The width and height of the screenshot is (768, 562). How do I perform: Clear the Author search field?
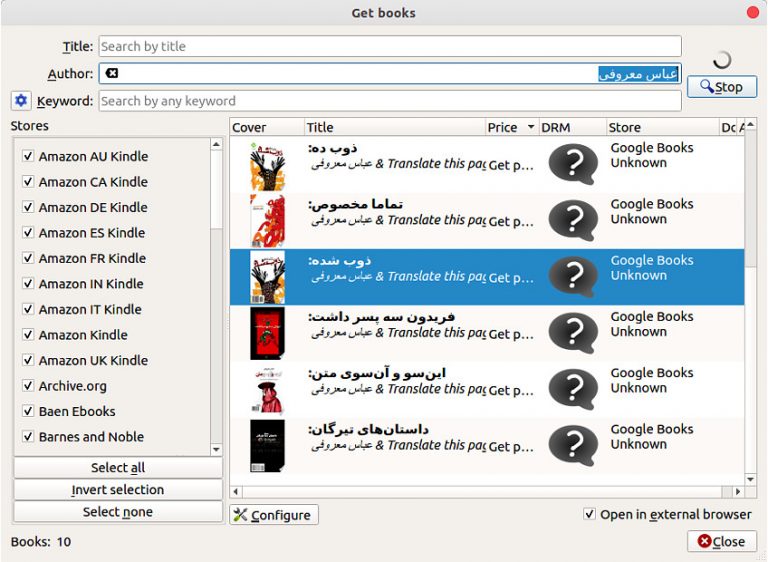point(112,73)
